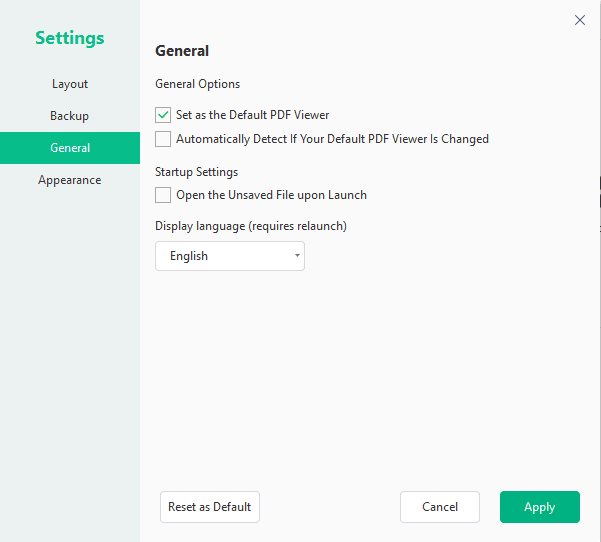Image resolution: width=601 pixels, height=542 pixels.
Task: Click the bold General page heading
Action: pyautogui.click(x=182, y=51)
